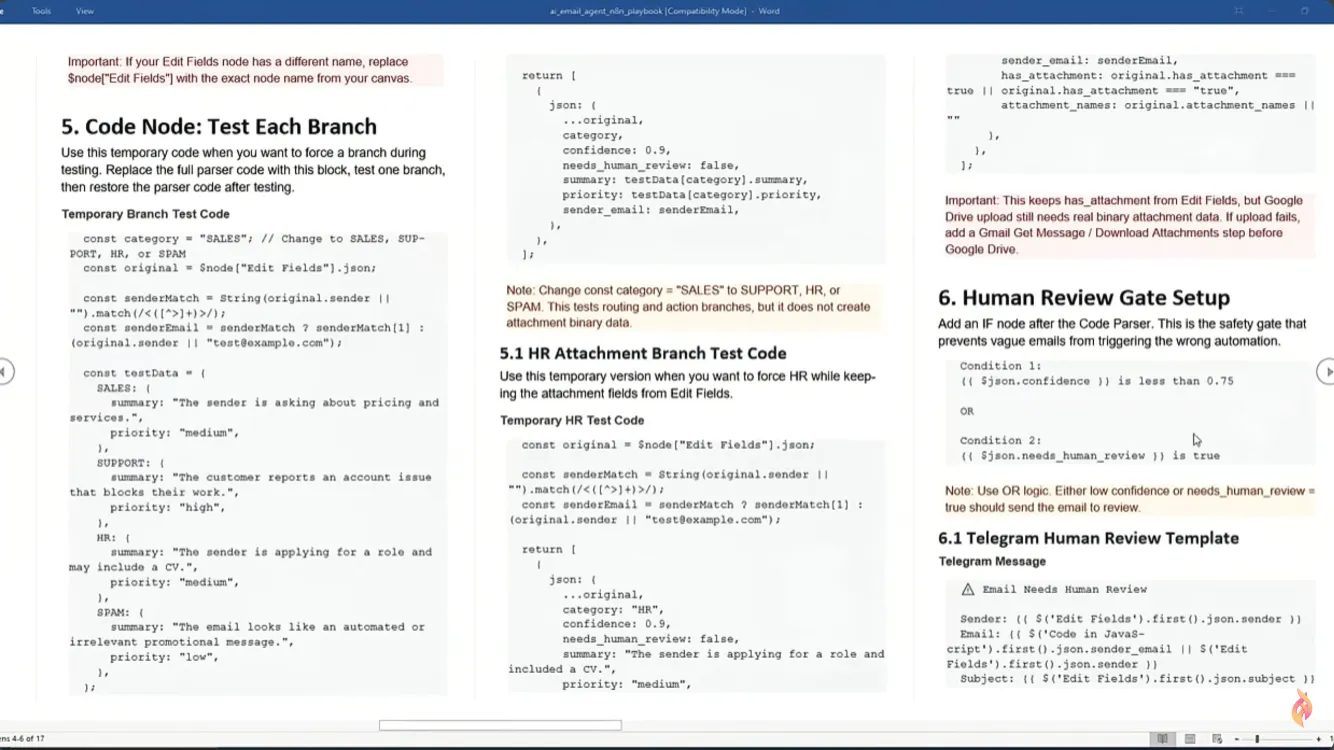Click the 'Email Needs Human Review' line
Image resolution: width=1334 pixels, height=750 pixels.
click(x=1054, y=590)
